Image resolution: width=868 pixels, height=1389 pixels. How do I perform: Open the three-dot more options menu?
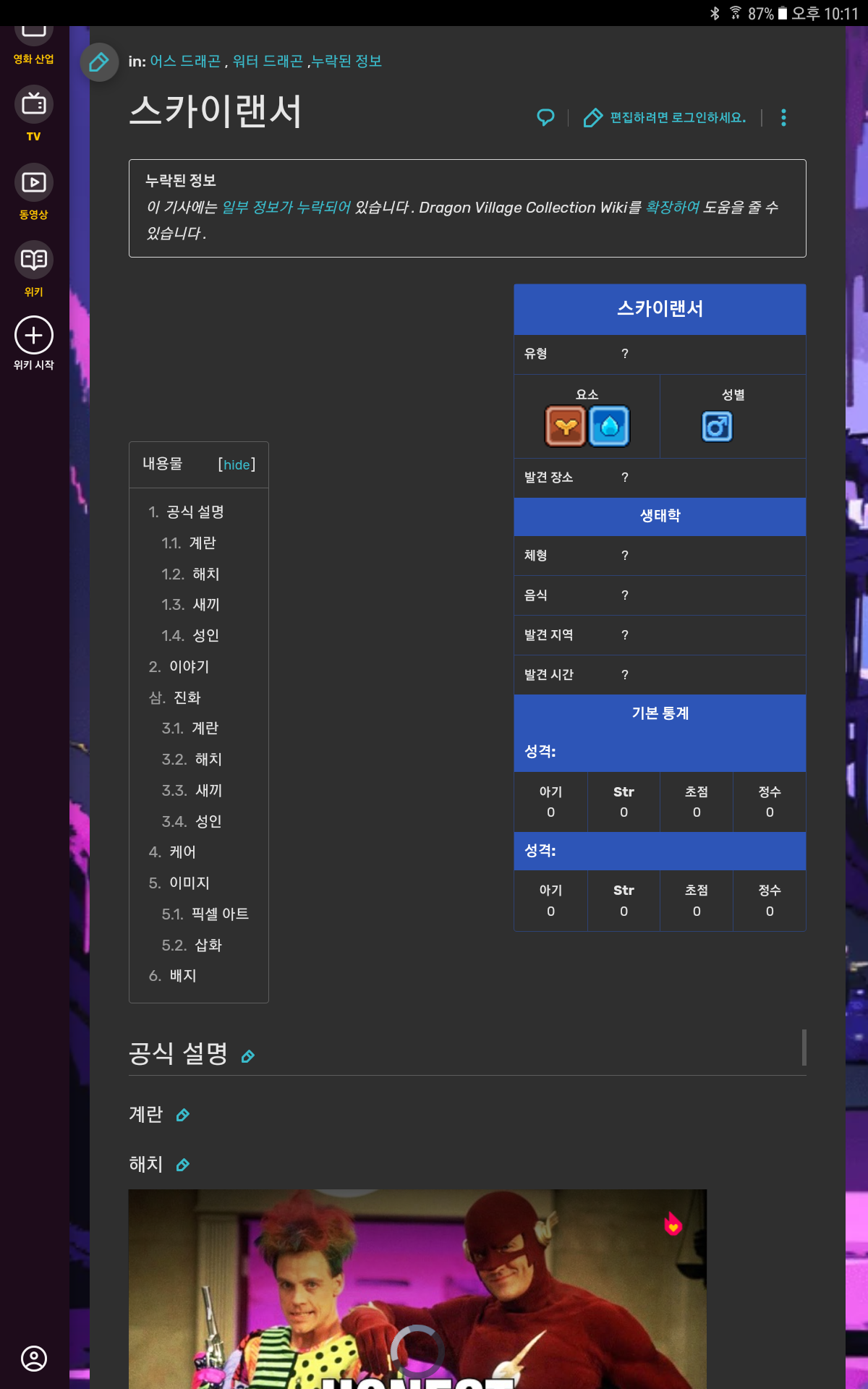[x=783, y=118]
